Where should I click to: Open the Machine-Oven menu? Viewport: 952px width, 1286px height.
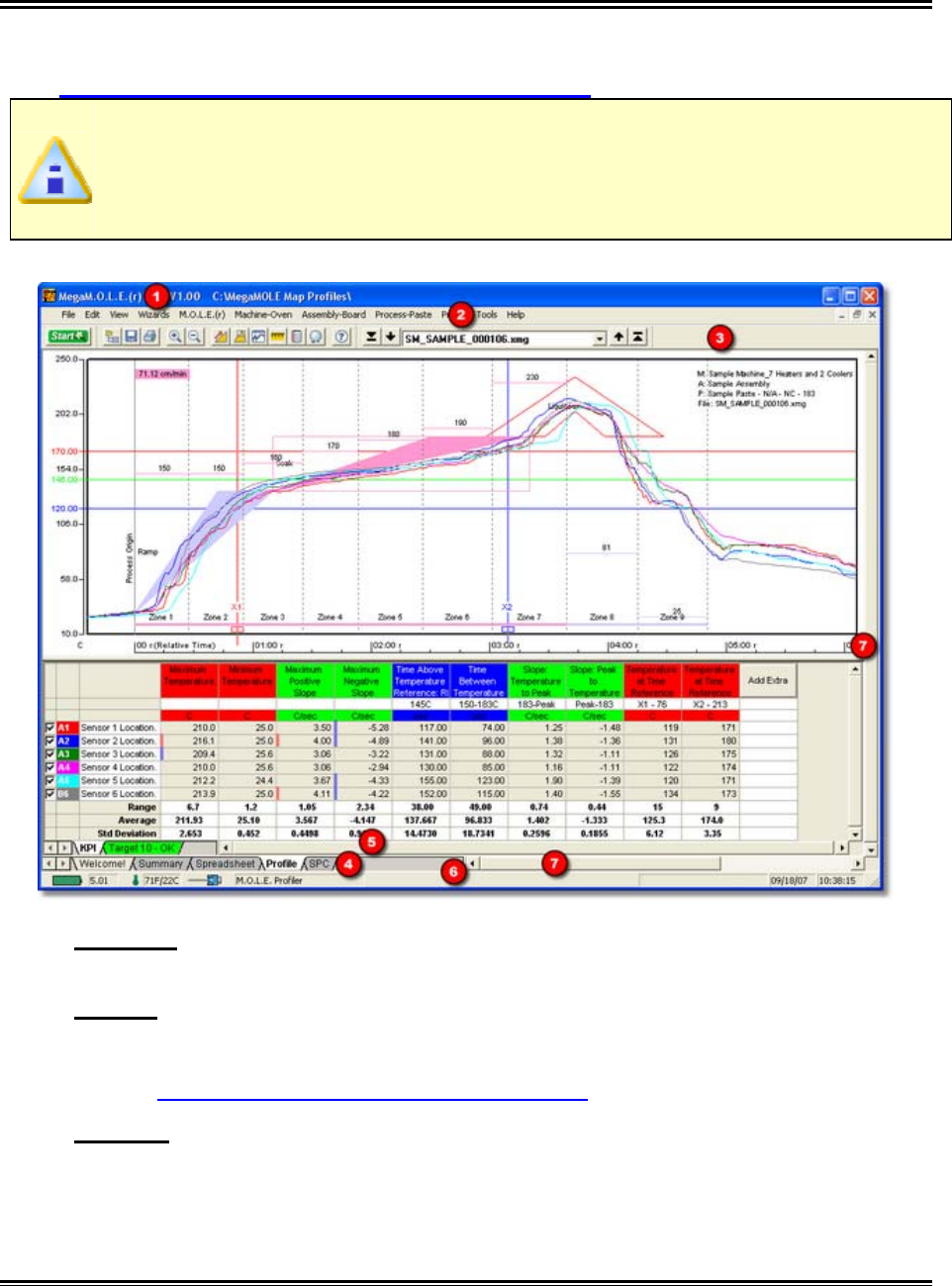[263, 315]
